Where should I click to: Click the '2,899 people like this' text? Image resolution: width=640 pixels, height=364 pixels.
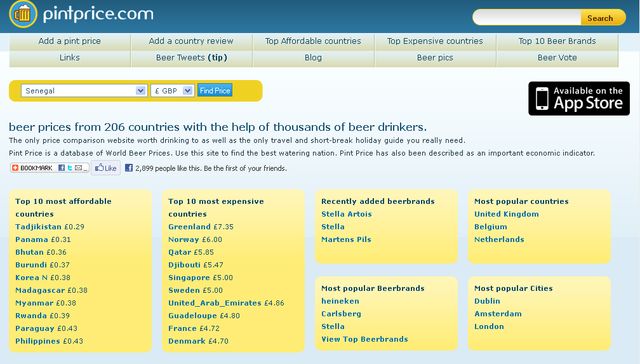click(168, 168)
